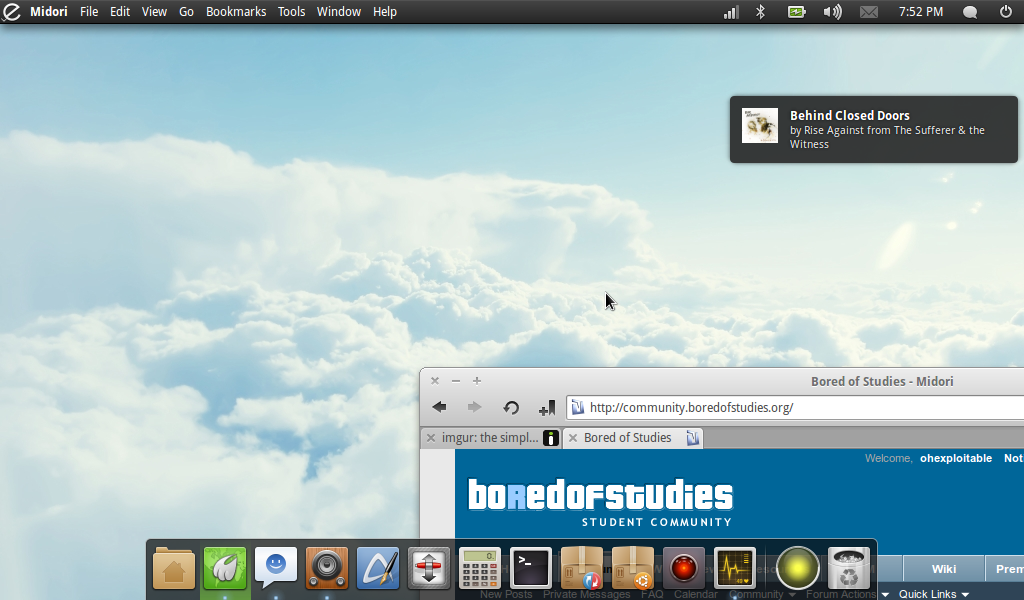Close the imgur tab
The width and height of the screenshot is (1024, 600).
click(430, 438)
